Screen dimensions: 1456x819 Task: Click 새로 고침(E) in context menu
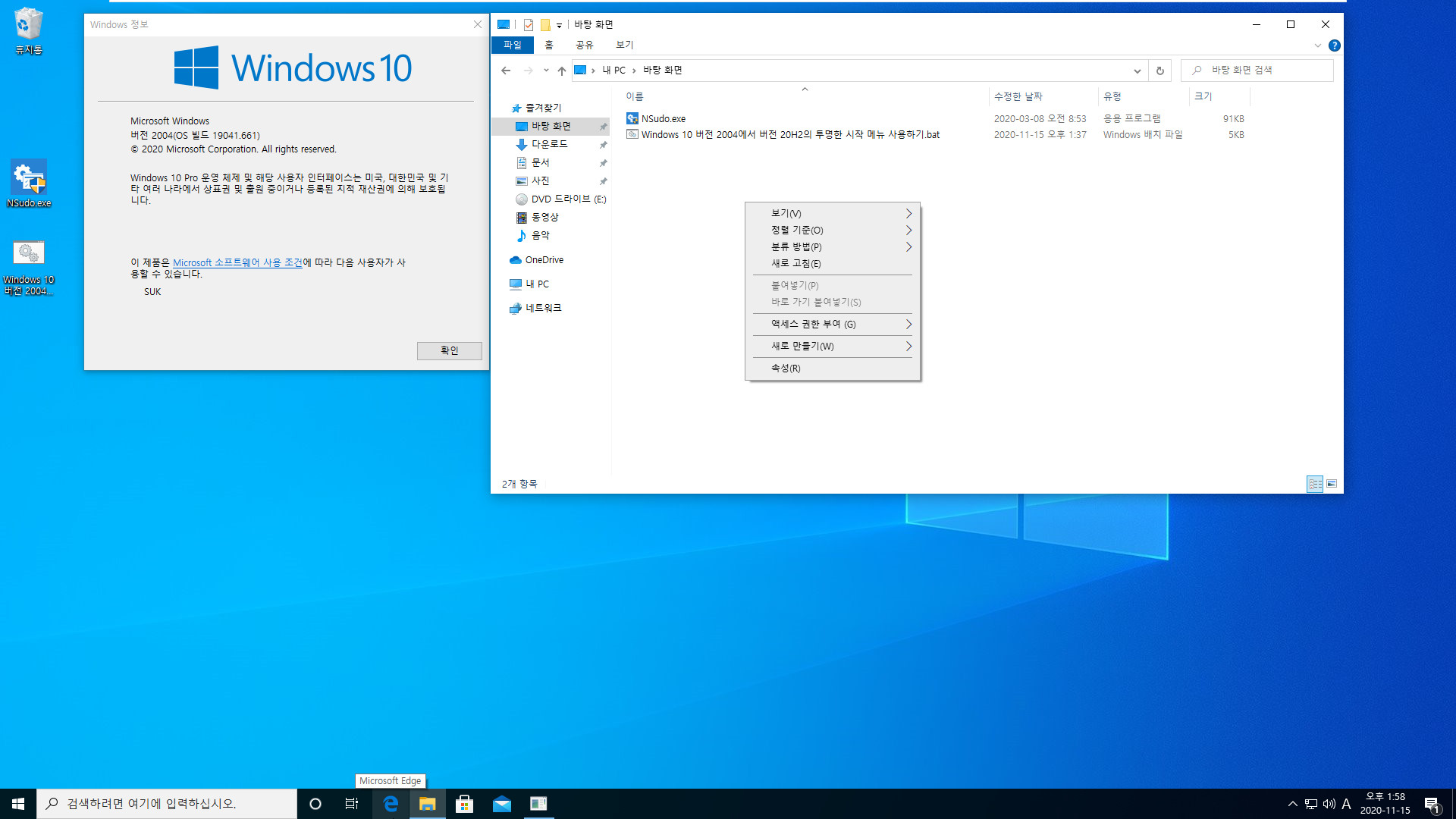833,263
